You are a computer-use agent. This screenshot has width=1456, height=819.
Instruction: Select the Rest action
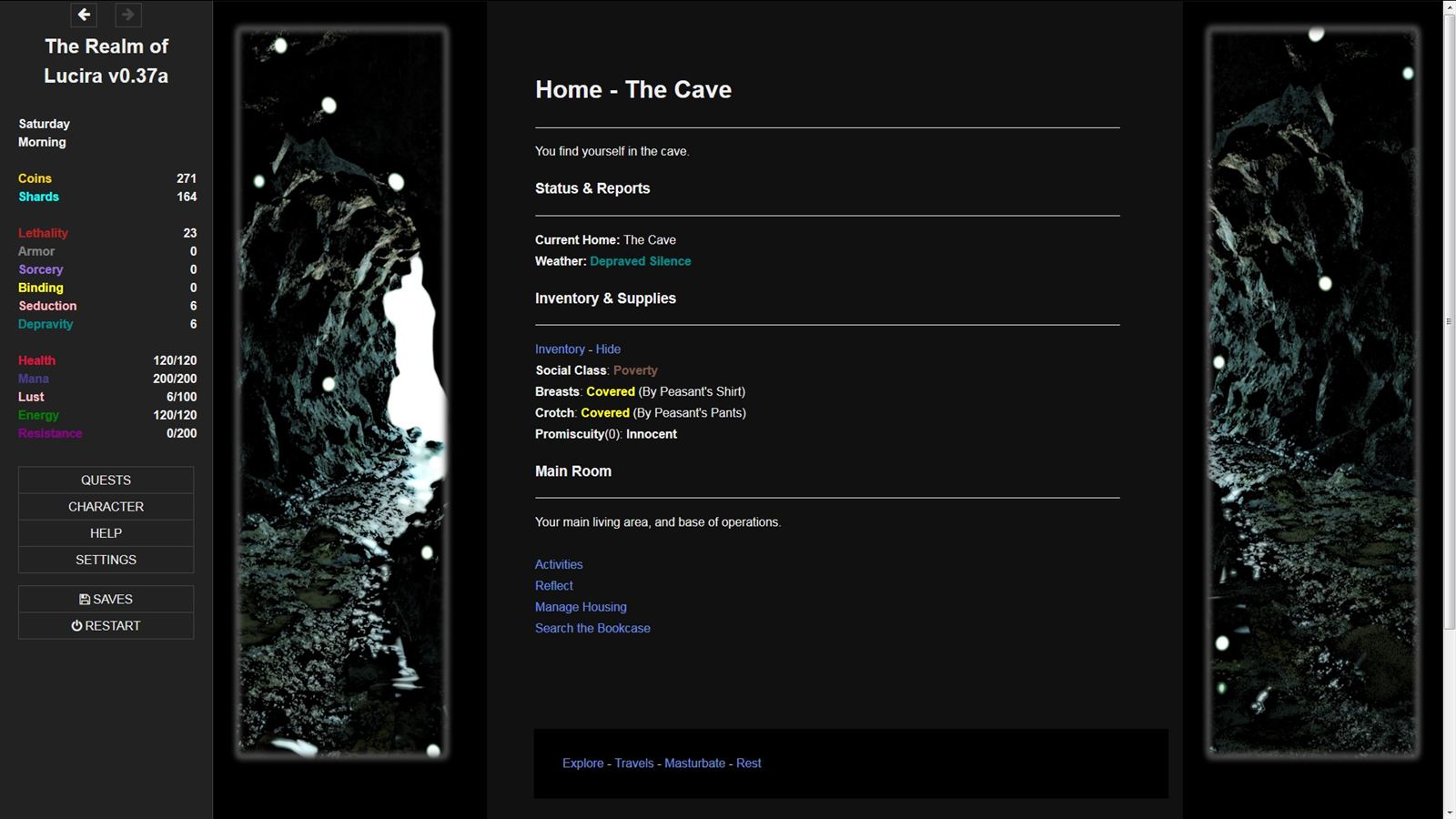pos(748,763)
